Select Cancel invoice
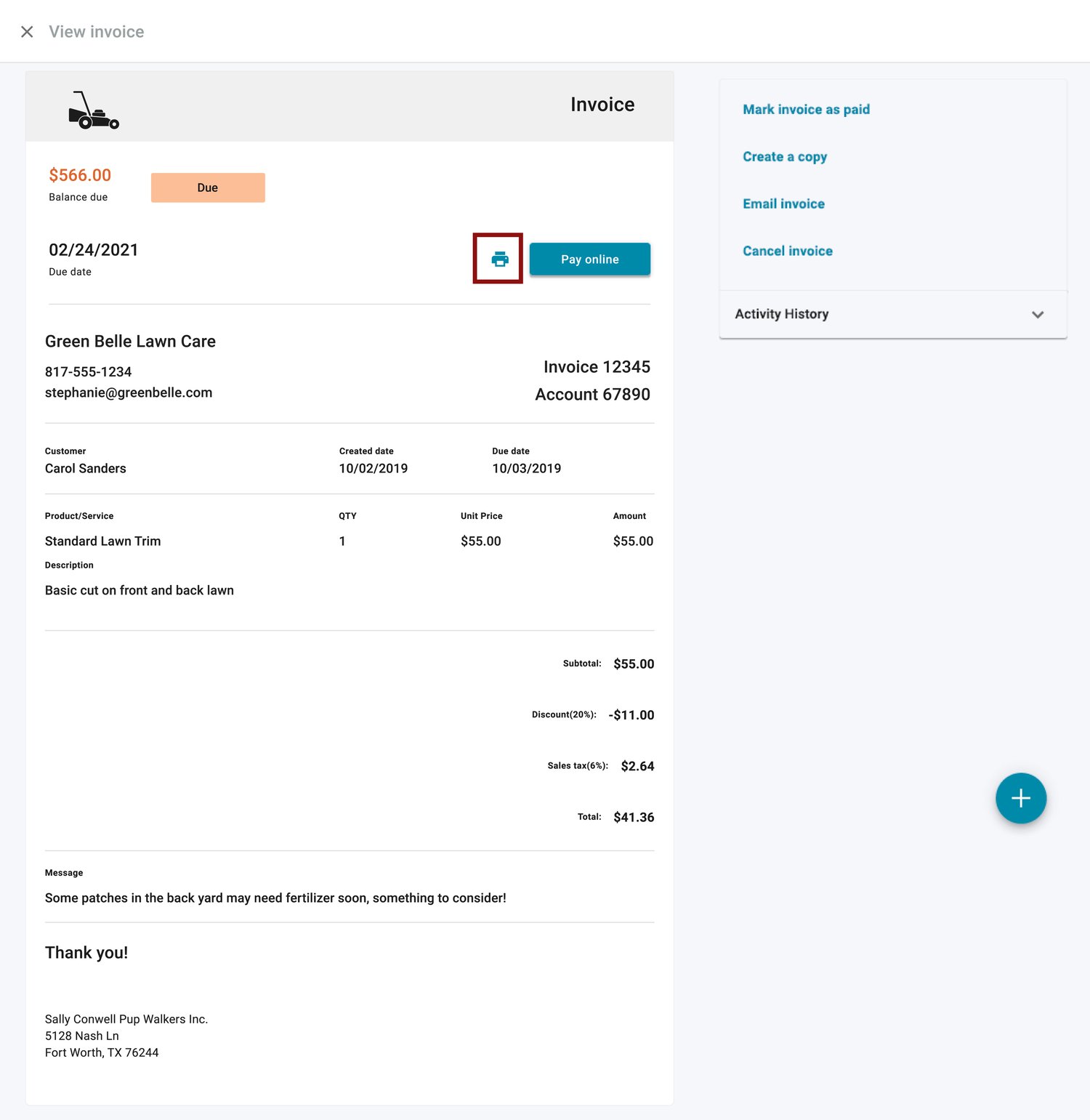This screenshot has height=1120, width=1090. tap(788, 251)
